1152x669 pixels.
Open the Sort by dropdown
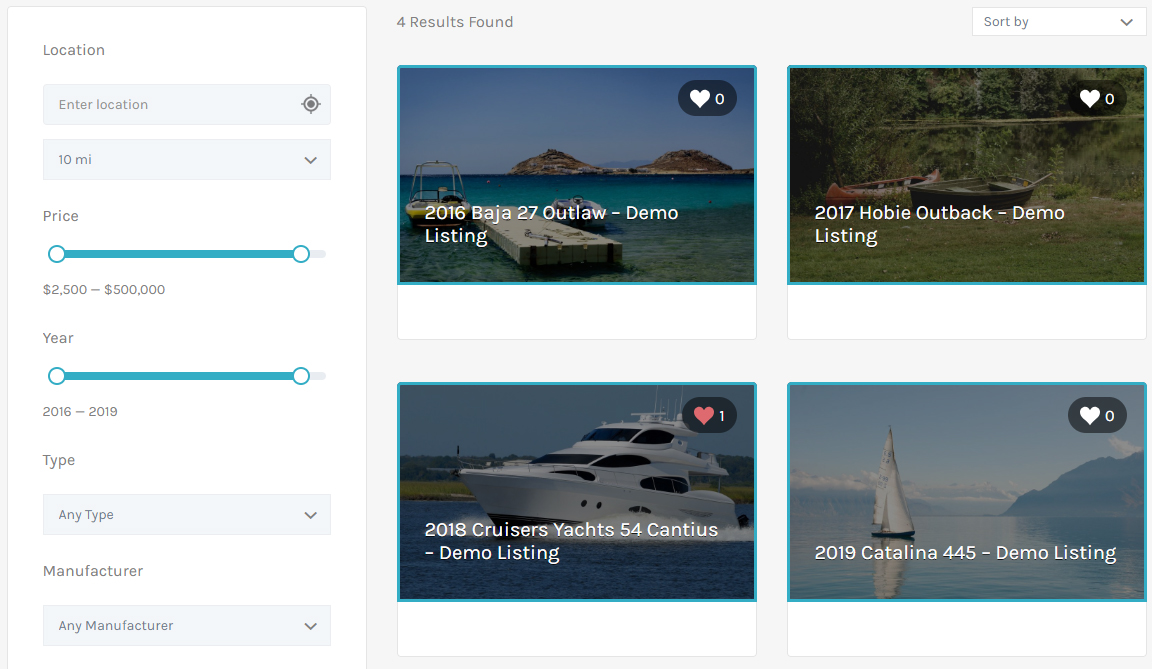point(1058,22)
